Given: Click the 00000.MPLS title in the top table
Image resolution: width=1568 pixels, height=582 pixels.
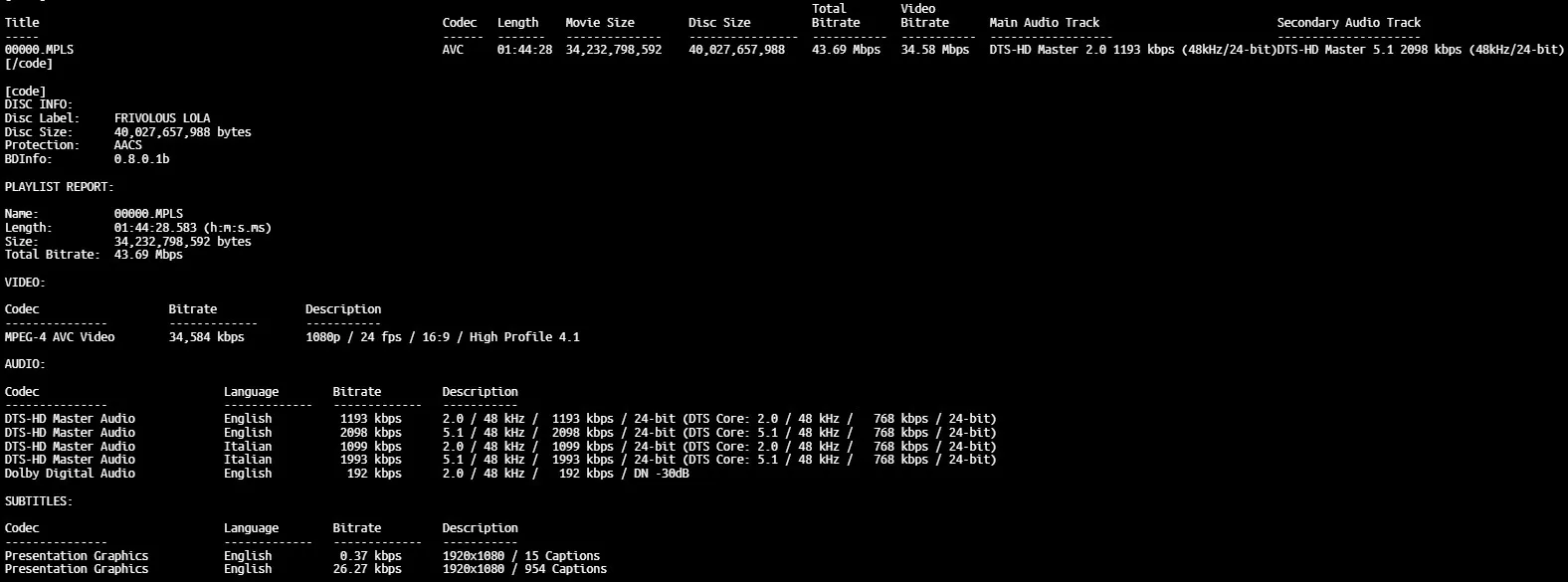Looking at the screenshot, I should point(39,50).
